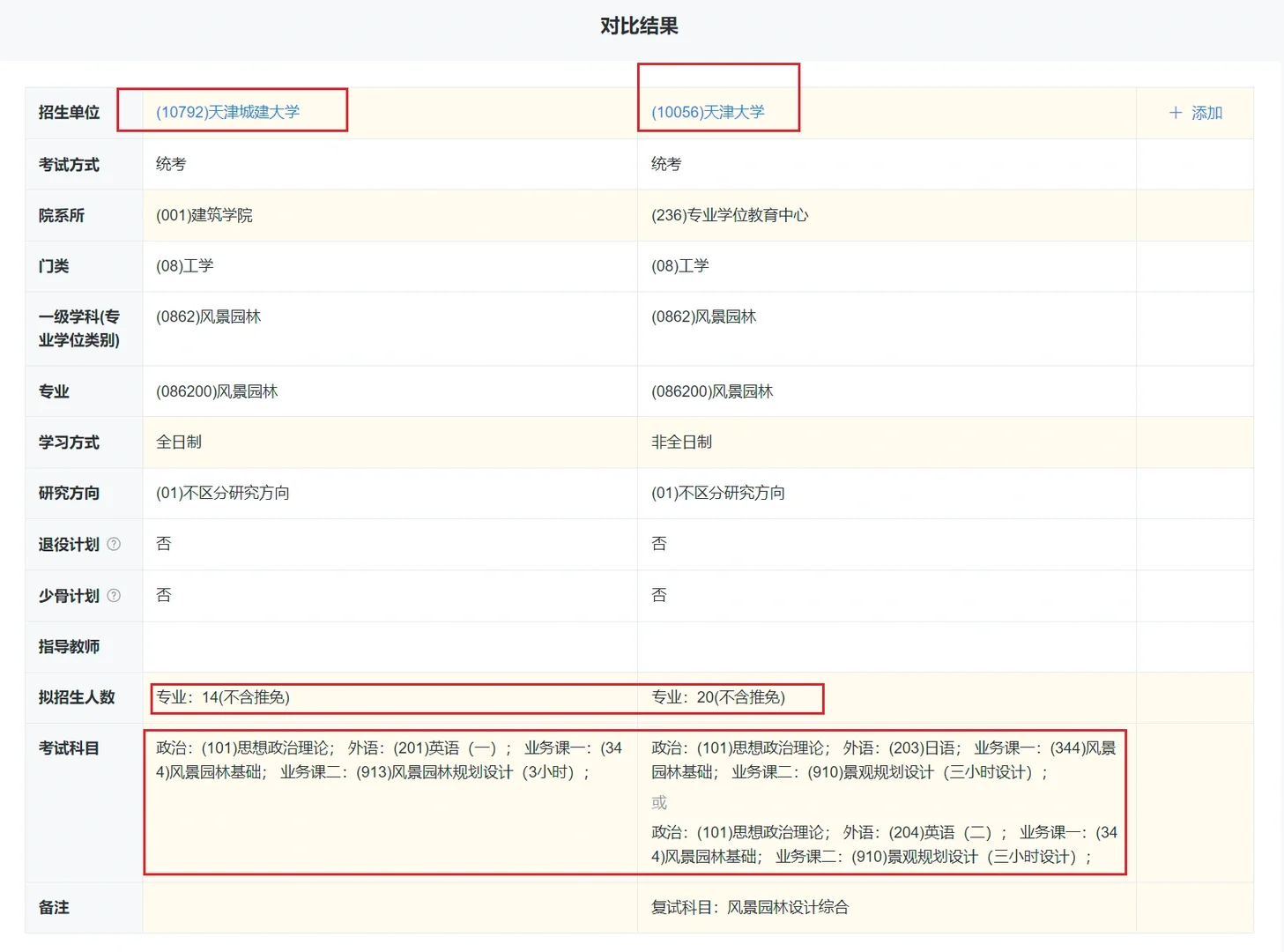Click the (086200)风景园林 major cell
The width and height of the screenshot is (1284, 952).
(216, 390)
